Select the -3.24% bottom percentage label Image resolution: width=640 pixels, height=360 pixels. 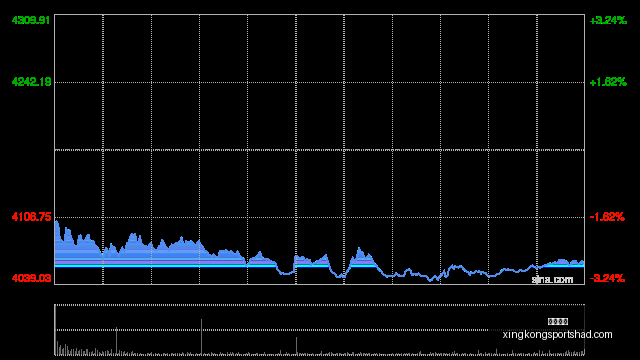point(607,278)
